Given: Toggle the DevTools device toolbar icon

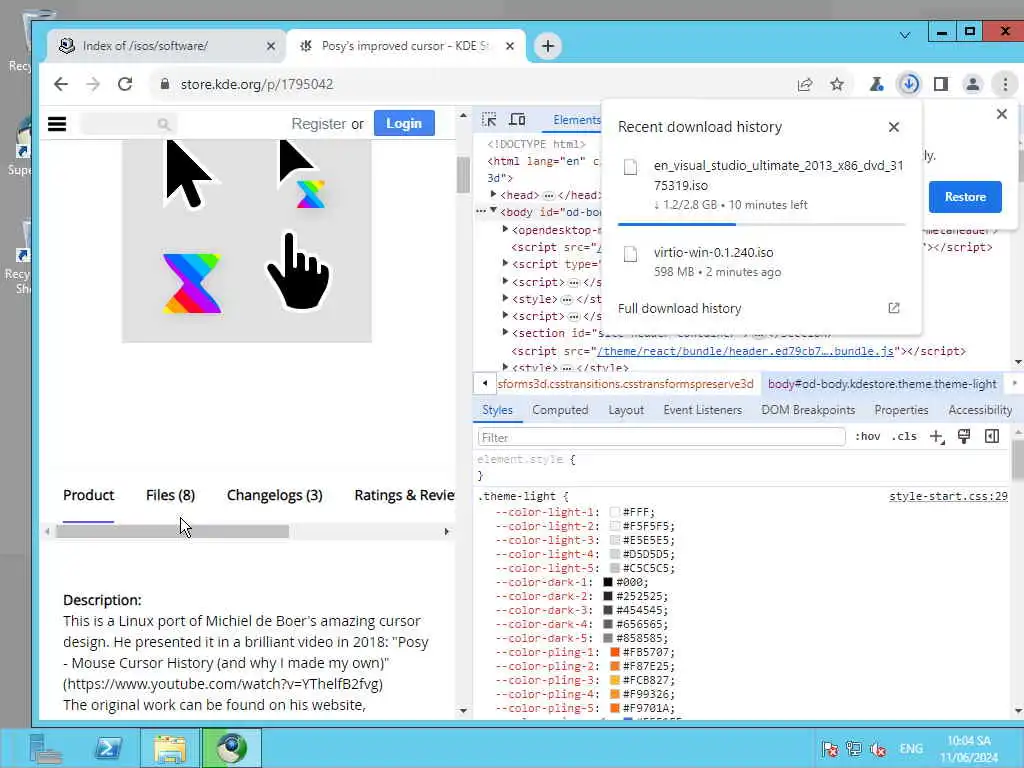Looking at the screenshot, I should tap(517, 120).
